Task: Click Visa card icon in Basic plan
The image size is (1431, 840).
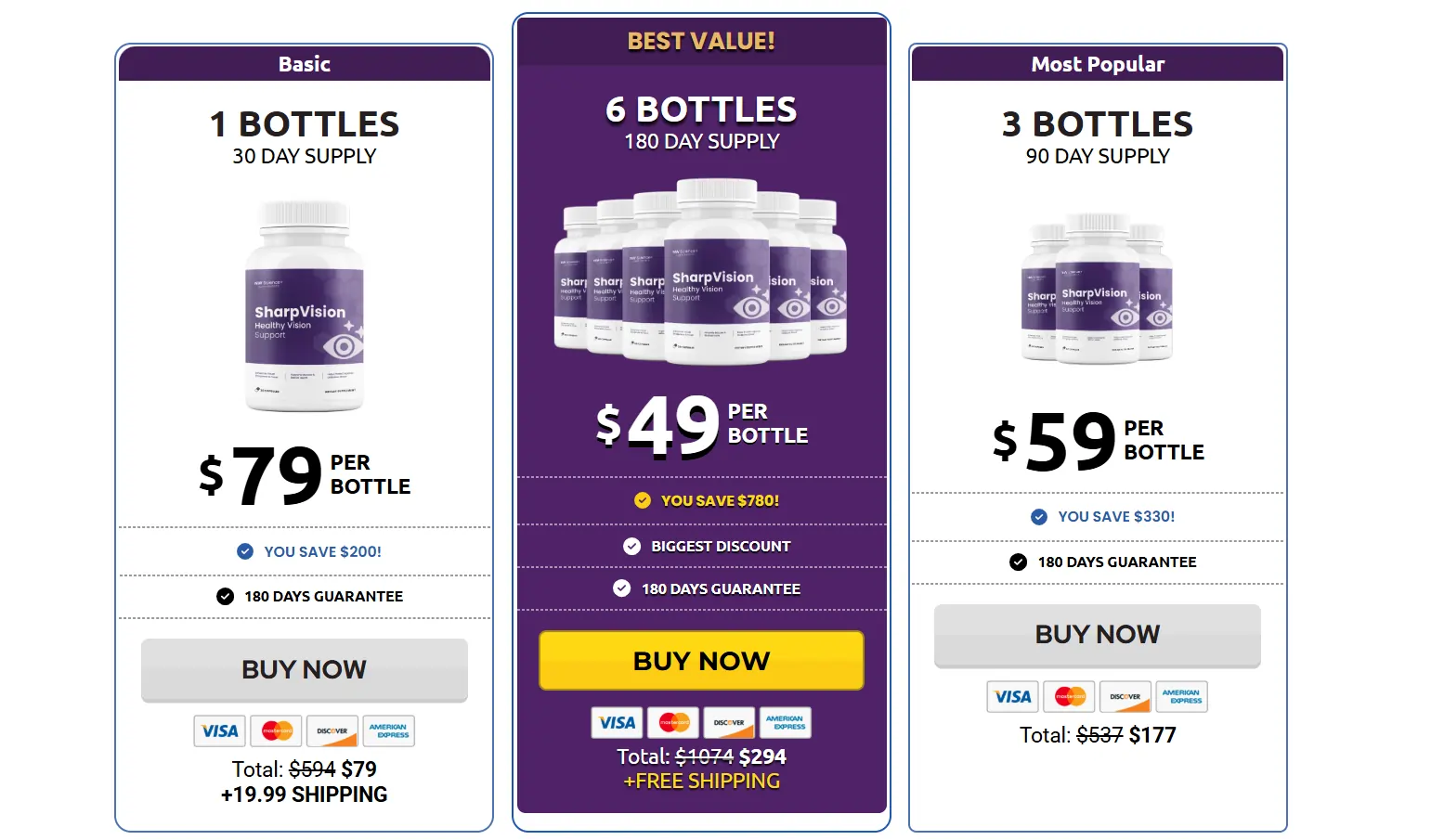Action: click(x=220, y=731)
